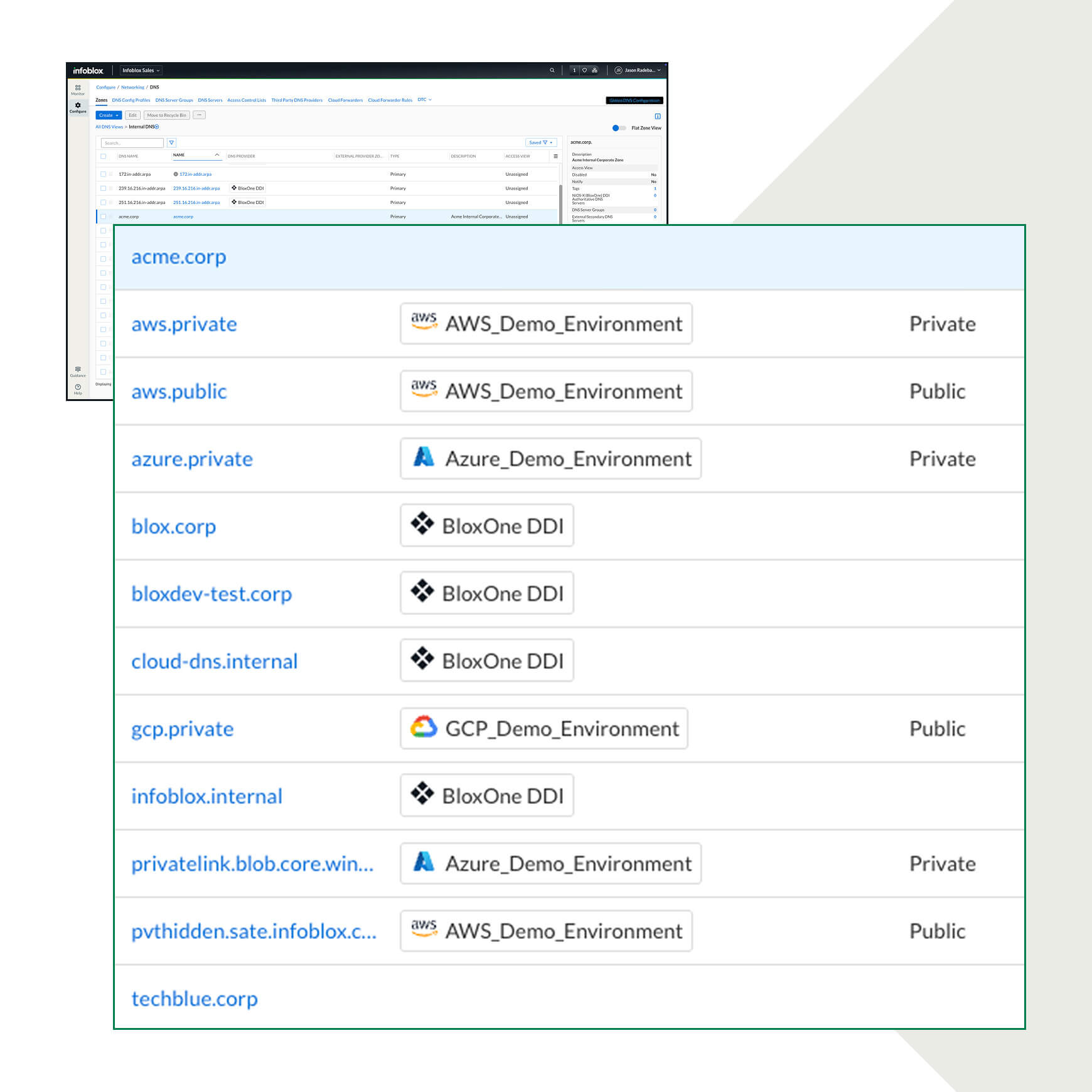Check the 251.16.216.in-addr.arpa row checkbox
The height and width of the screenshot is (1092, 1092).
(x=104, y=202)
